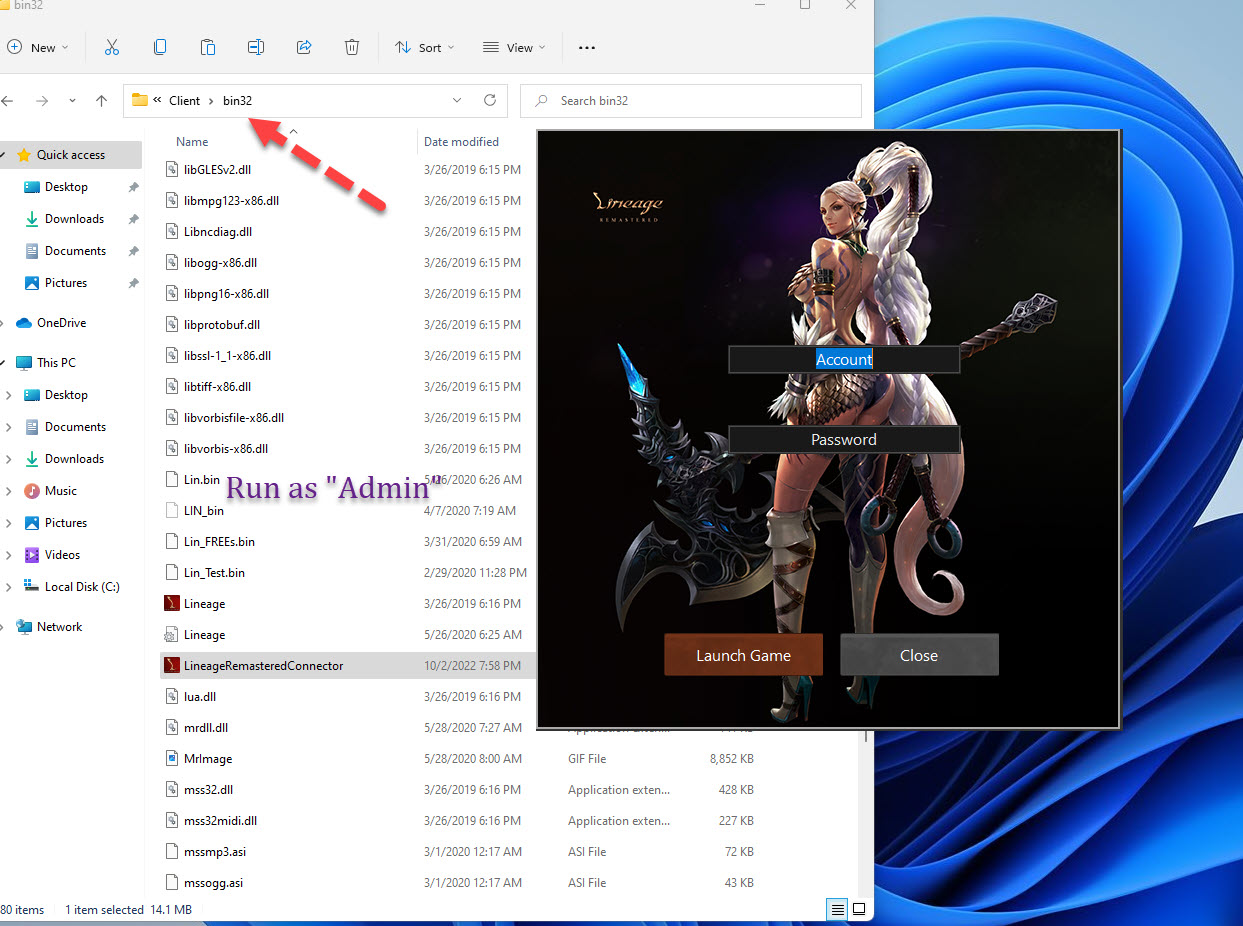Select Lineage settings file dated 5/26/2020
1243x926 pixels.
click(204, 635)
